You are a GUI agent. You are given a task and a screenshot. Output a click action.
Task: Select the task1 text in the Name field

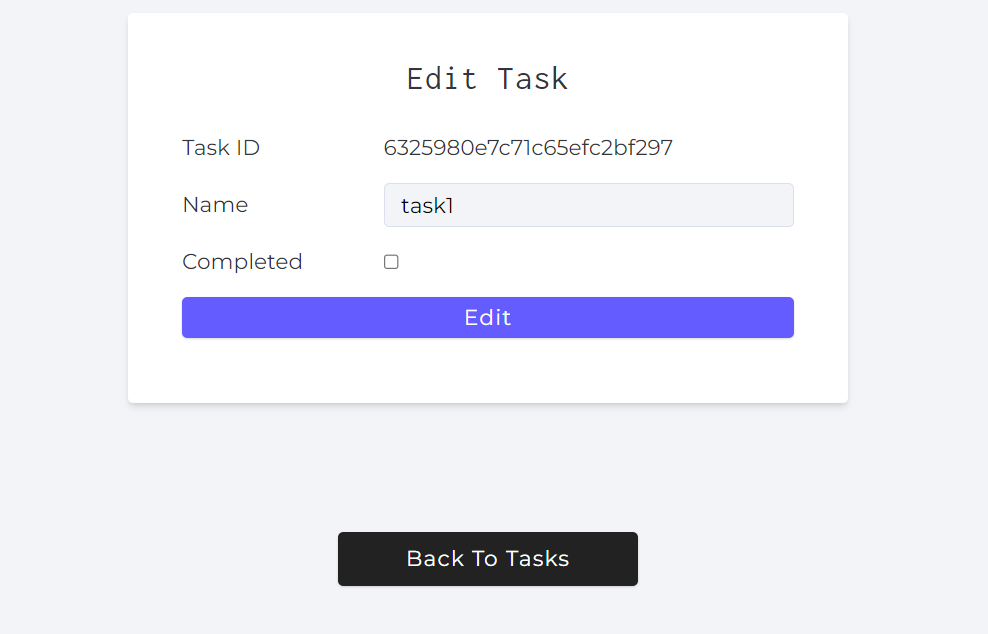pyautogui.click(x=427, y=205)
